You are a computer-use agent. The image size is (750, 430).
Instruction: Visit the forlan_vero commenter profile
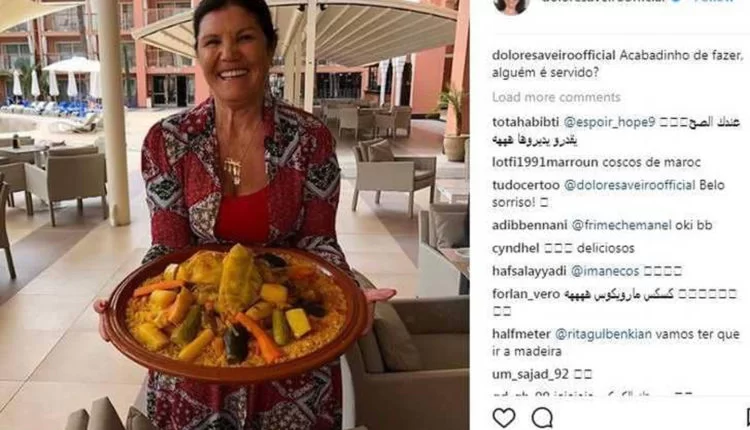526,294
